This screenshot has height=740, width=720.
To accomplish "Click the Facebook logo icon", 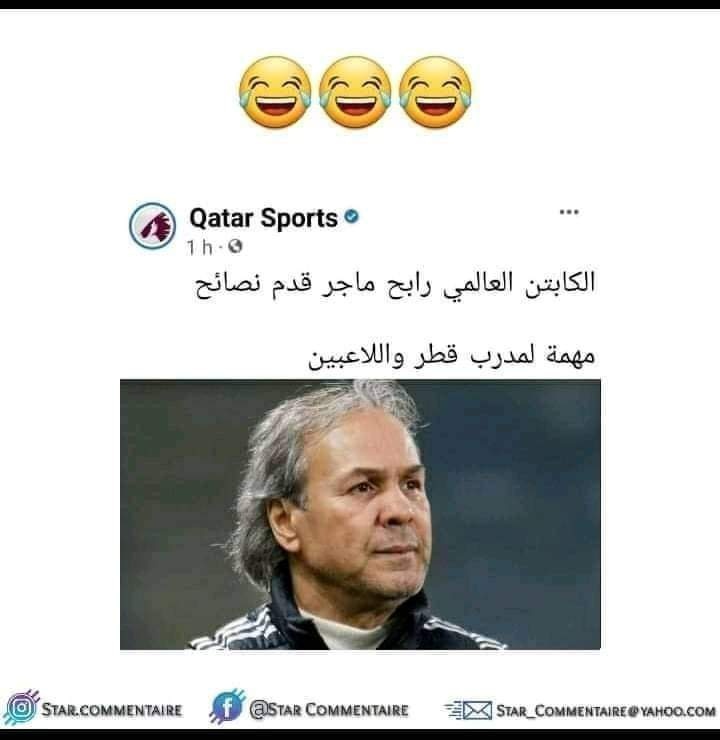I will tap(227, 706).
